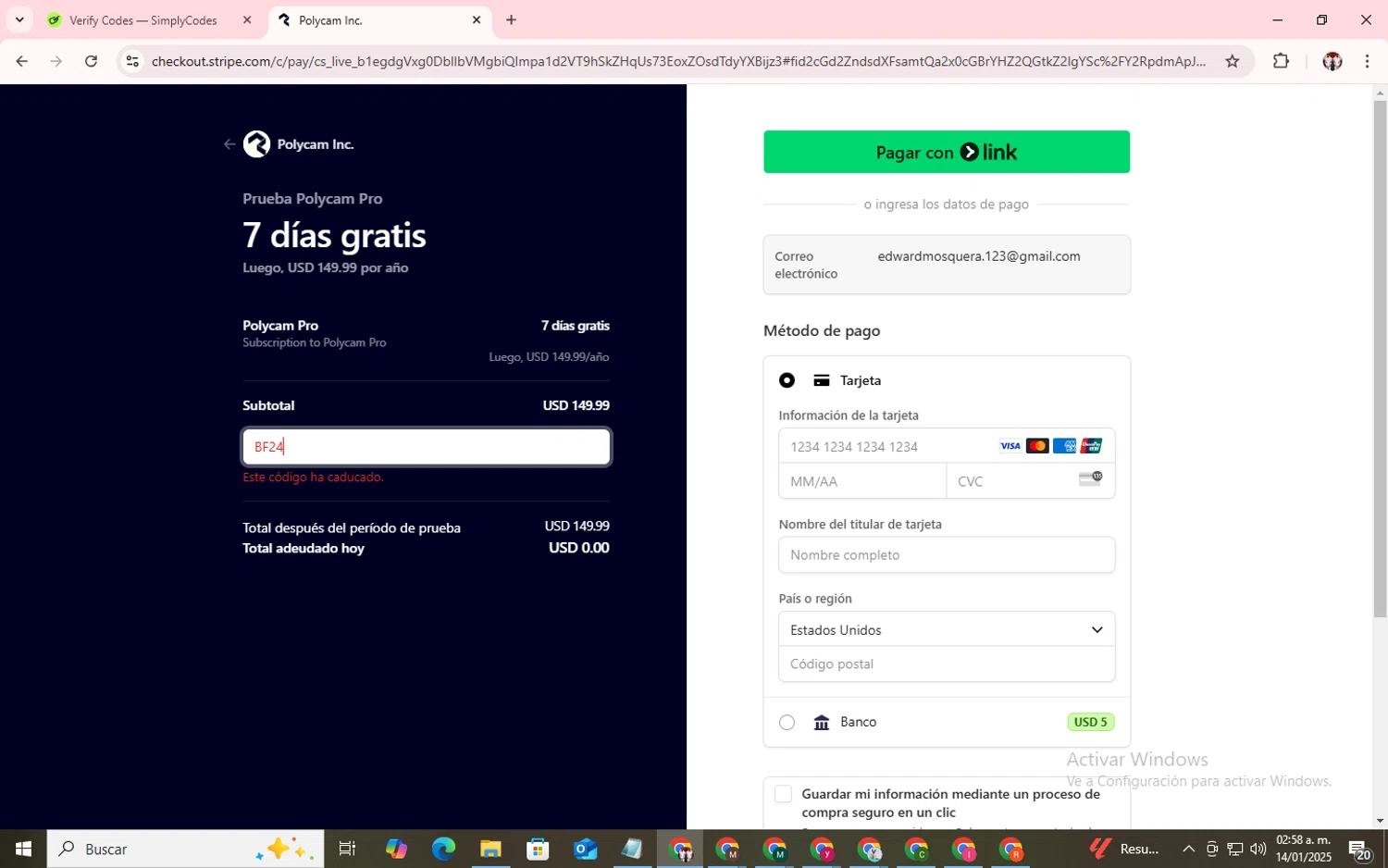
Task: Click the credit card icon beside Tarjeta
Action: point(821,380)
